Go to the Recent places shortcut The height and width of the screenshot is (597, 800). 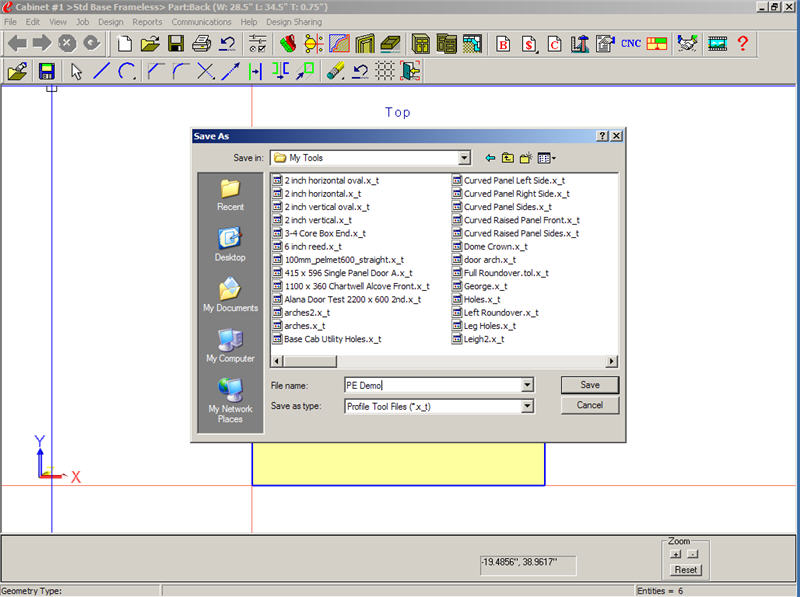[x=230, y=195]
